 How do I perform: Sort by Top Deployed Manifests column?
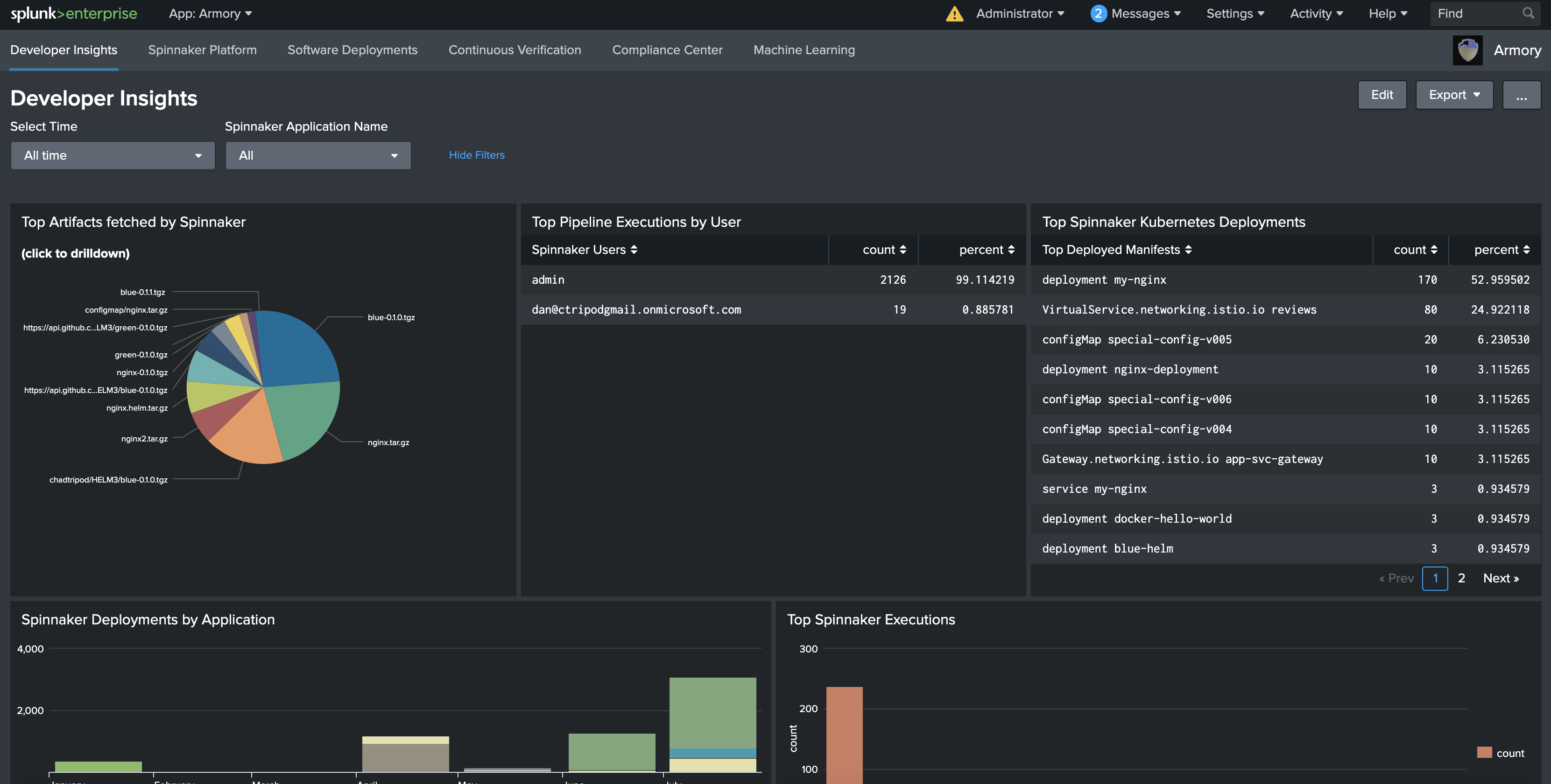pyautogui.click(x=1117, y=250)
